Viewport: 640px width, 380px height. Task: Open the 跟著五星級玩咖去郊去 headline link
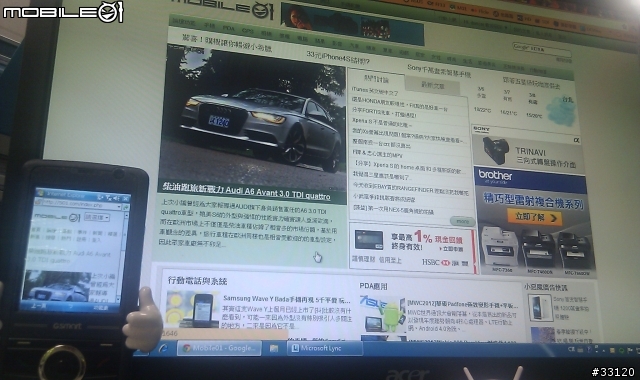click(531, 82)
